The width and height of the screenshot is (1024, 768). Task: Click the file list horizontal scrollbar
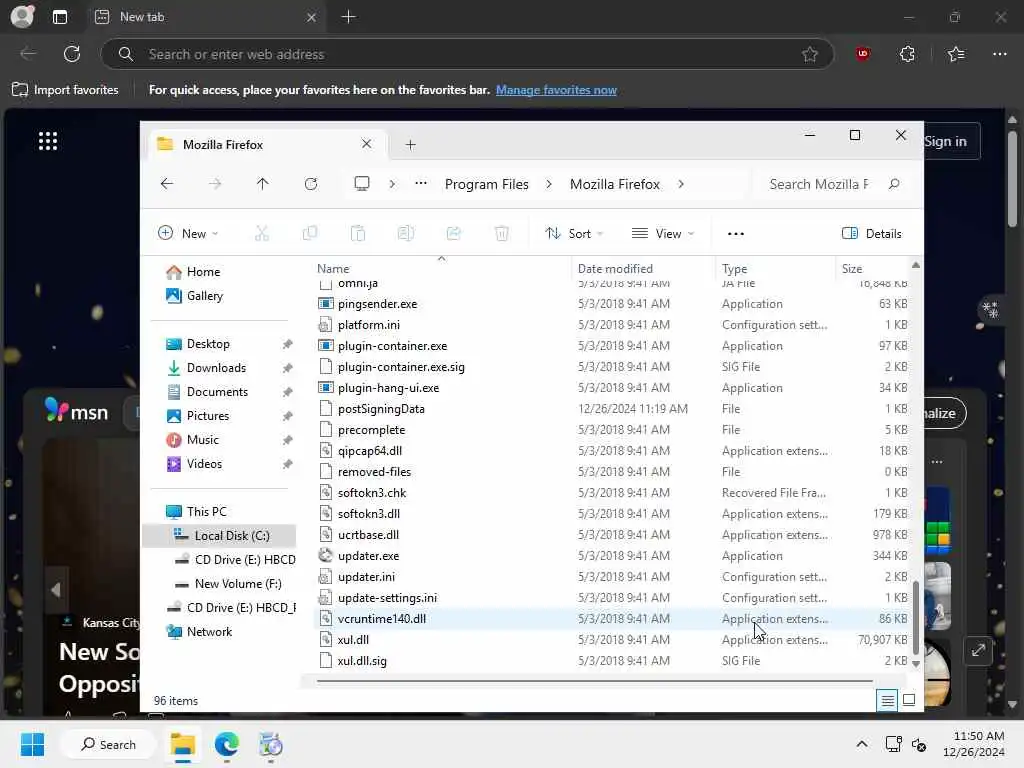point(594,681)
